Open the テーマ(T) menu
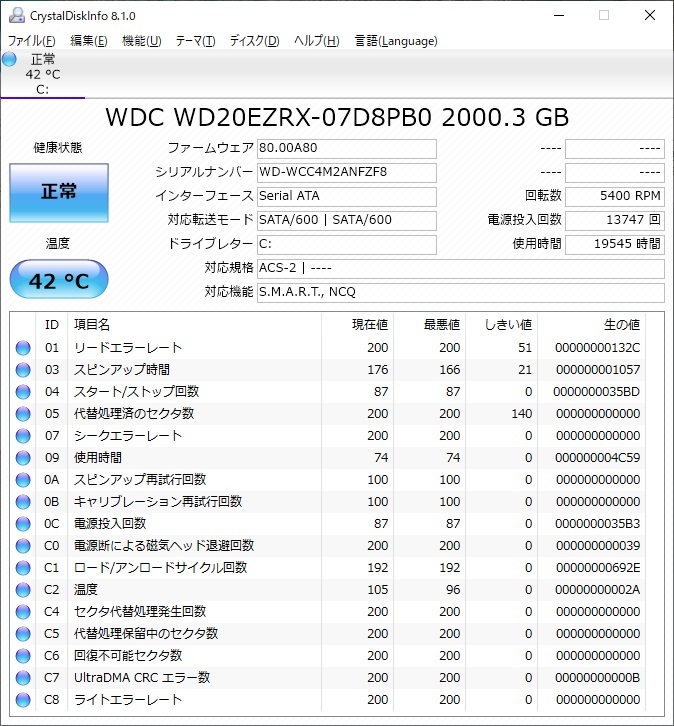This screenshot has height=726, width=674. coord(195,41)
